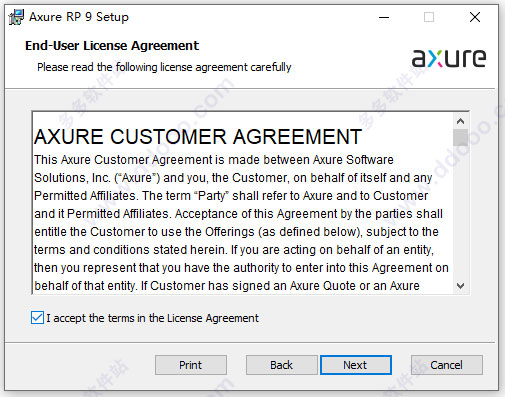505x397 pixels.
Task: Click the 'Please read the following license agreement carefully' text
Action: [164, 67]
